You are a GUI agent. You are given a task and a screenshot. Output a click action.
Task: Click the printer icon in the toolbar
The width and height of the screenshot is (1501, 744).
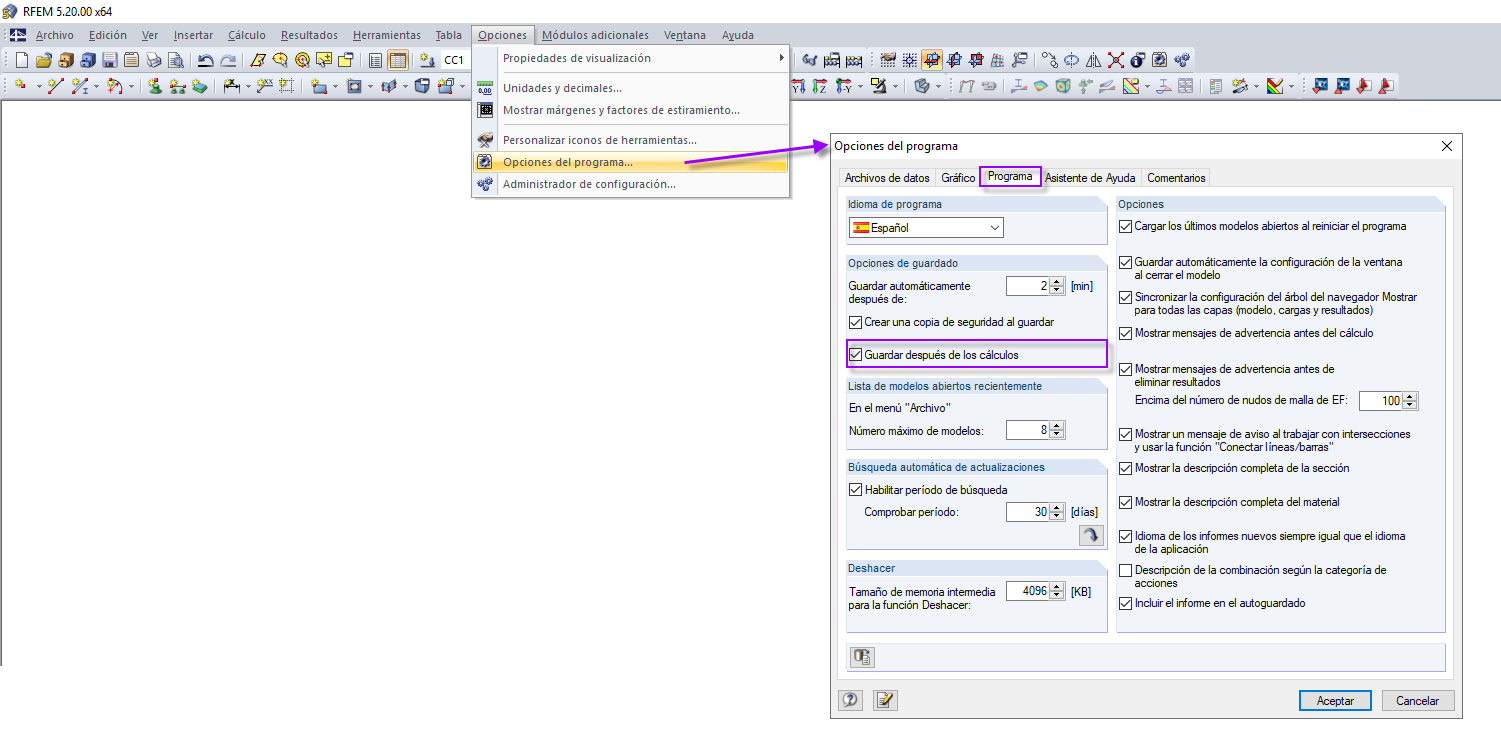[153, 60]
